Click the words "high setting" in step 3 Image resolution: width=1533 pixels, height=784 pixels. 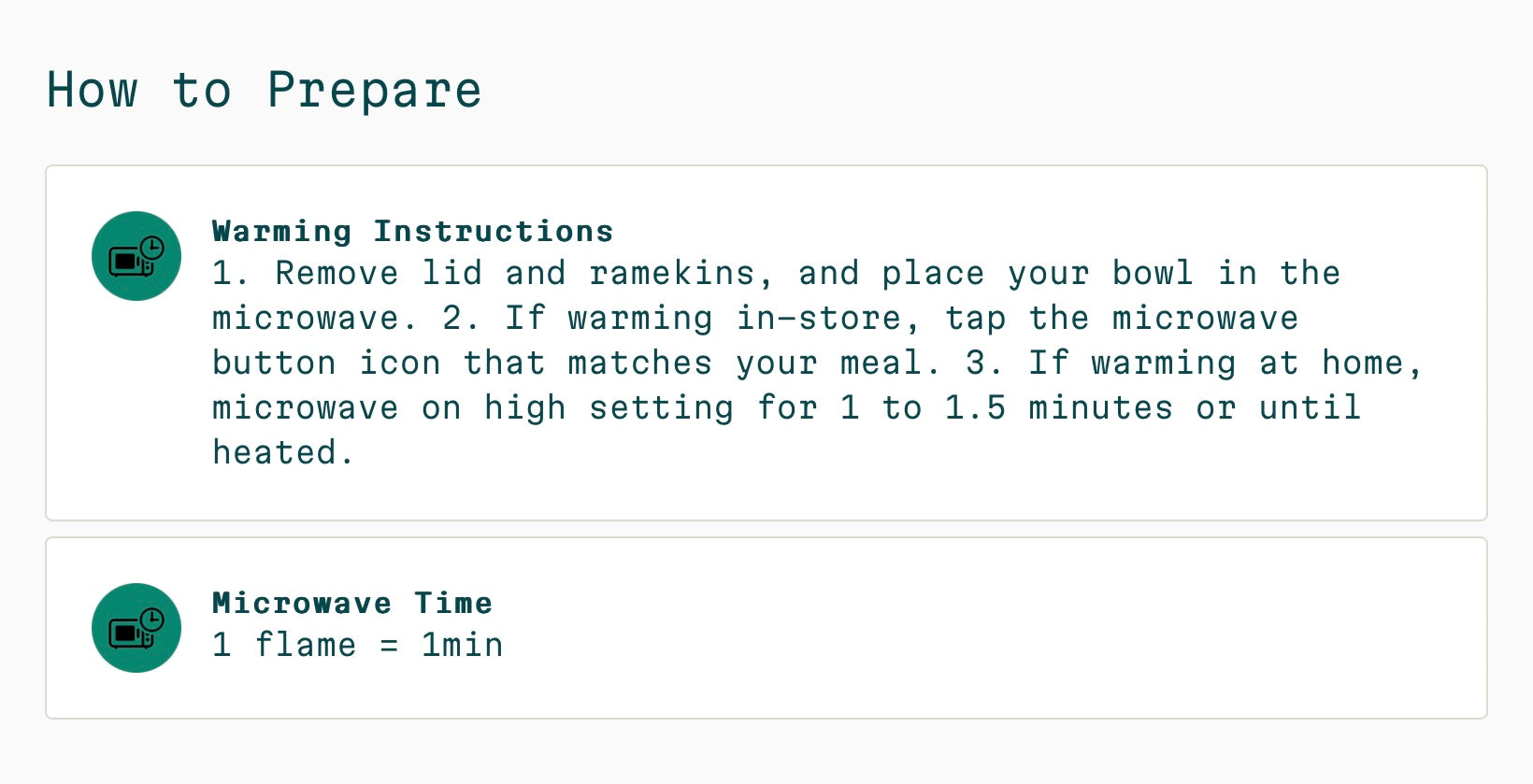click(x=609, y=407)
